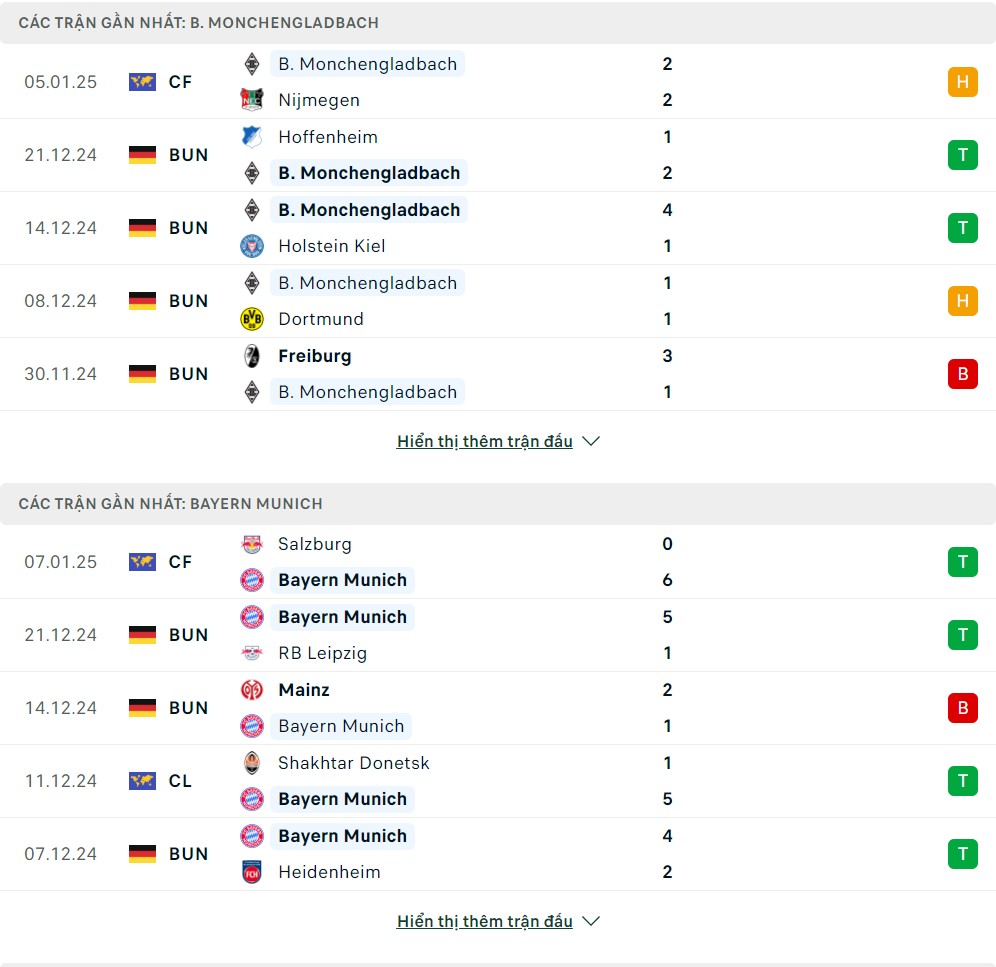The image size is (996, 967).
Task: Expand more B. Monchengladbach matches chevron
Action: click(x=591, y=441)
